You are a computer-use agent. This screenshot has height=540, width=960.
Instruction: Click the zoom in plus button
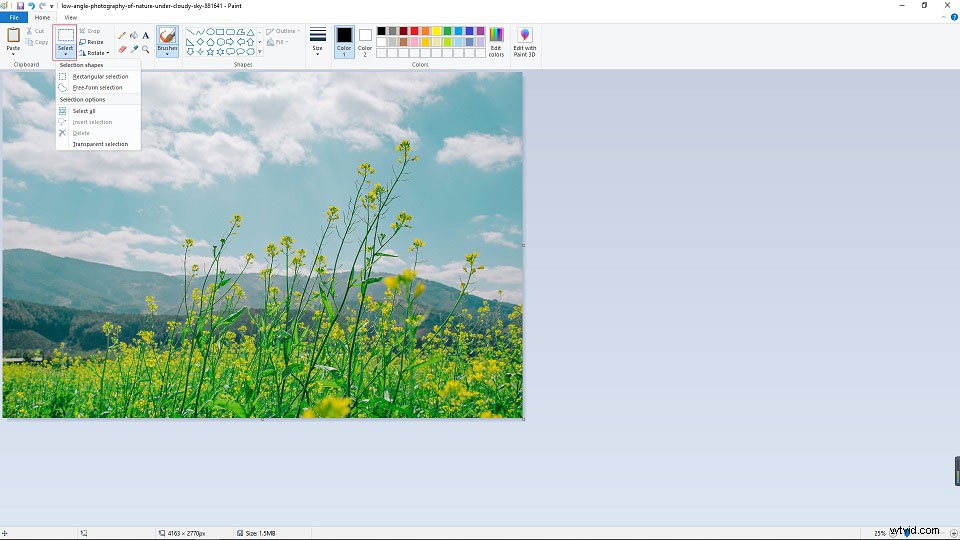[953, 533]
